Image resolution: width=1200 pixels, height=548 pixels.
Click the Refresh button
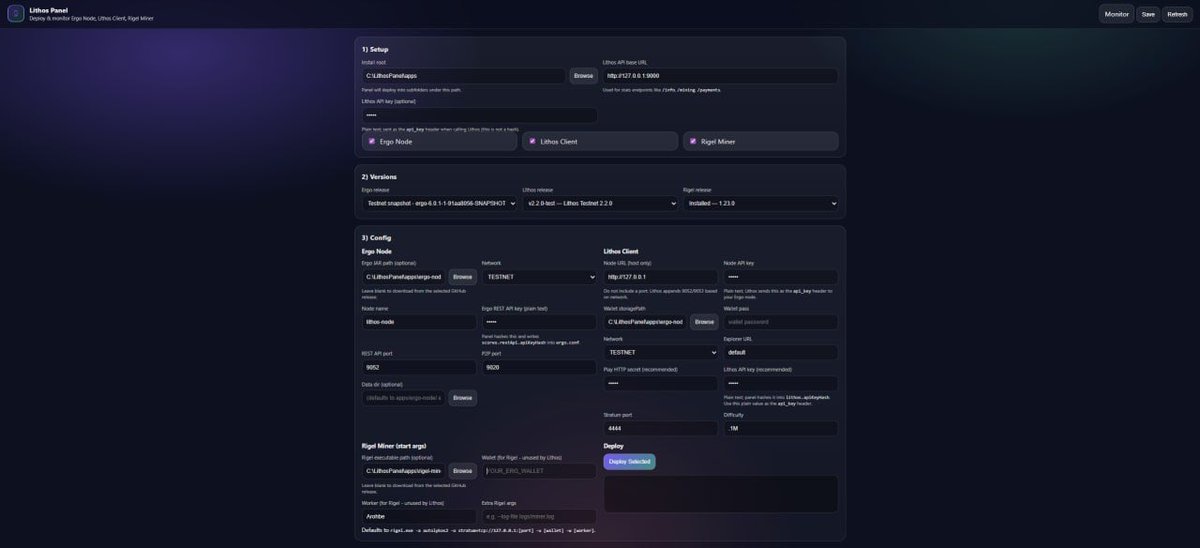(x=1177, y=14)
